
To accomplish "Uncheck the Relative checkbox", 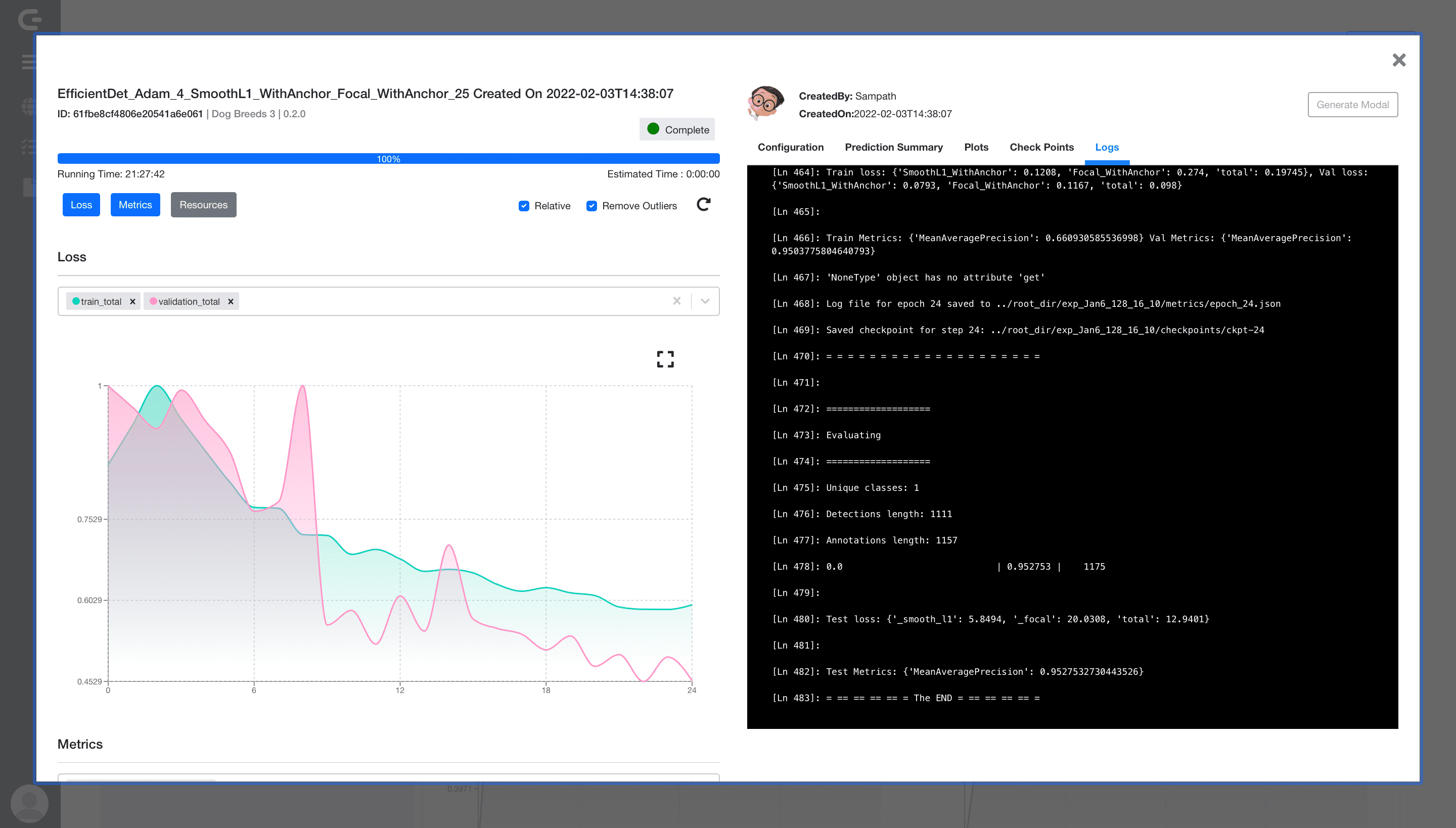I will tap(524, 206).
